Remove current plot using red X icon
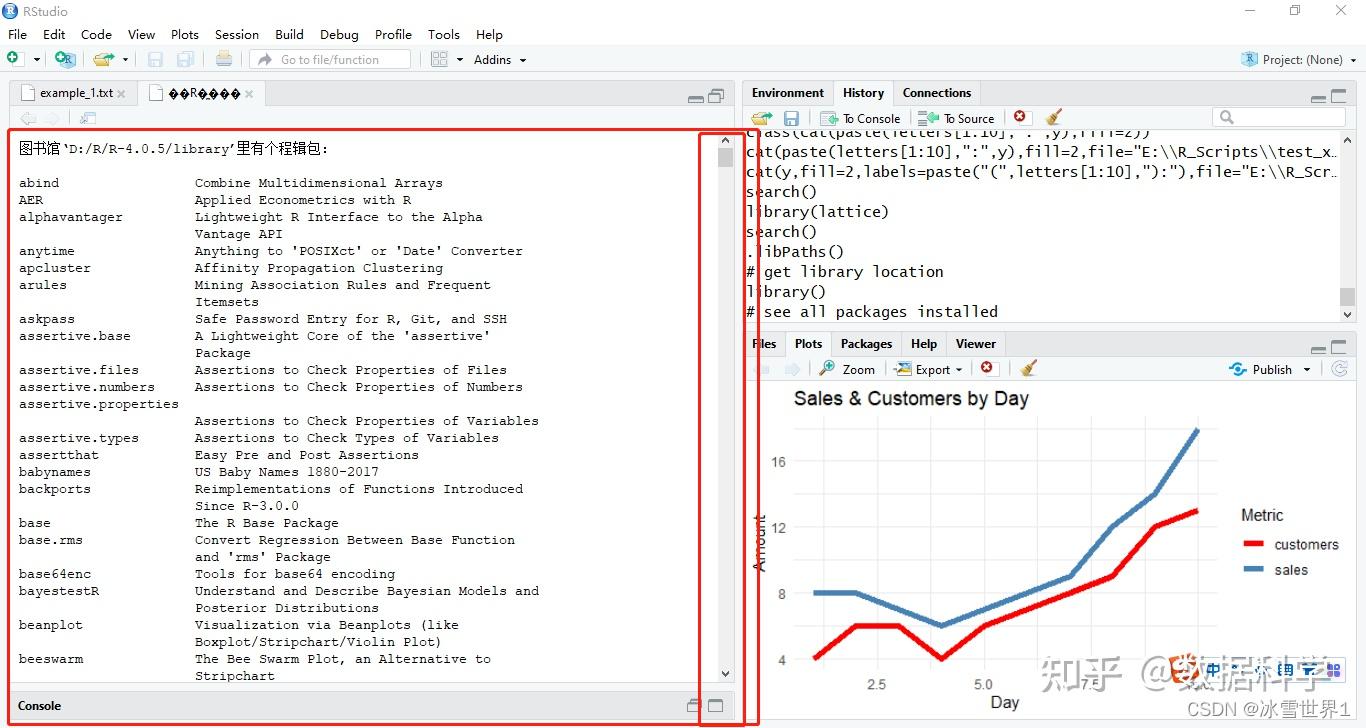 point(988,368)
